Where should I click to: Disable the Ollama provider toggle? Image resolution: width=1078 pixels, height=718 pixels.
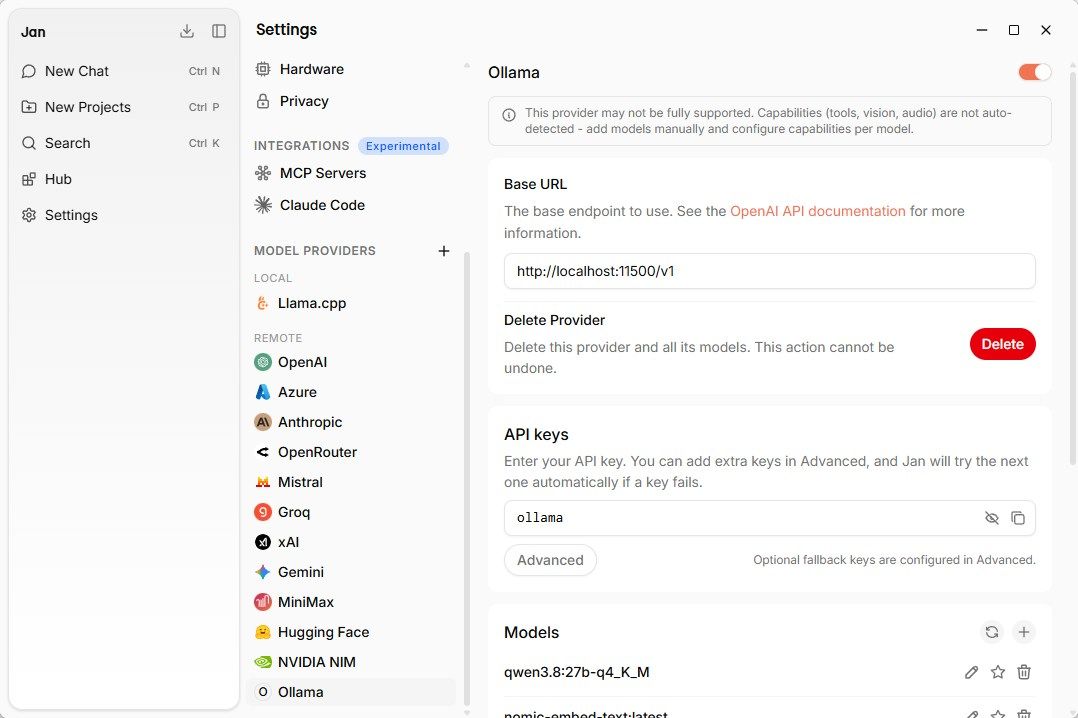point(1035,72)
